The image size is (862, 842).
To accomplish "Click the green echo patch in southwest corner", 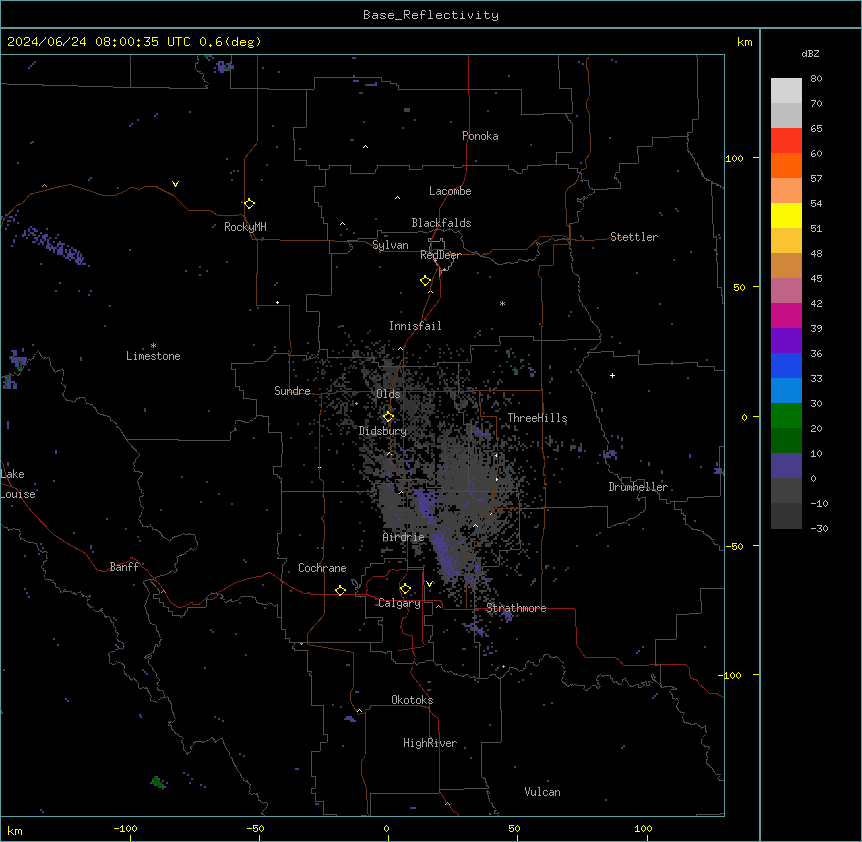I will click(x=158, y=782).
